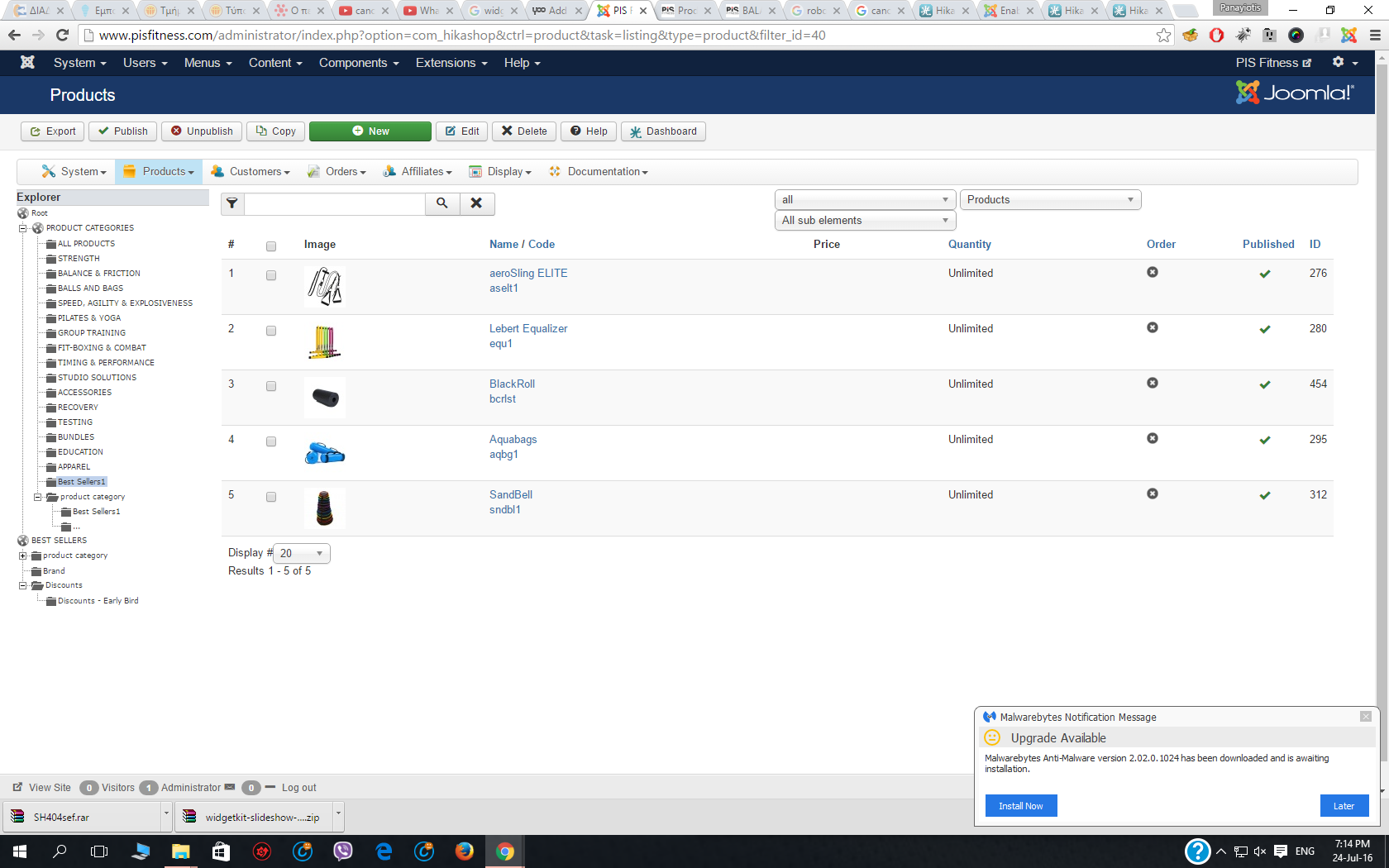Open the Display # count dropdown
Image resolution: width=1389 pixels, height=868 pixels.
click(x=303, y=553)
